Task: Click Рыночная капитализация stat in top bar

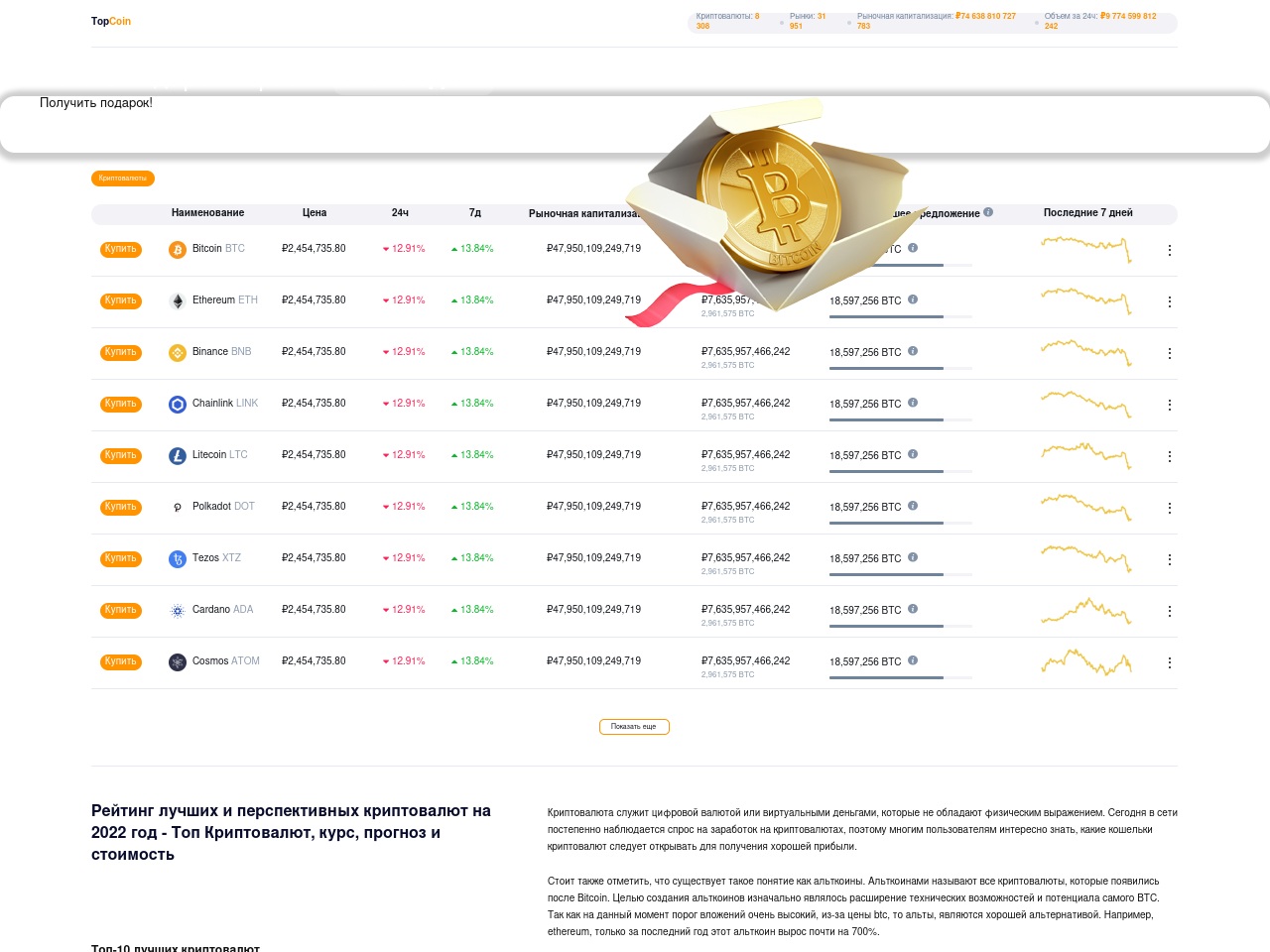Action: coord(937,21)
